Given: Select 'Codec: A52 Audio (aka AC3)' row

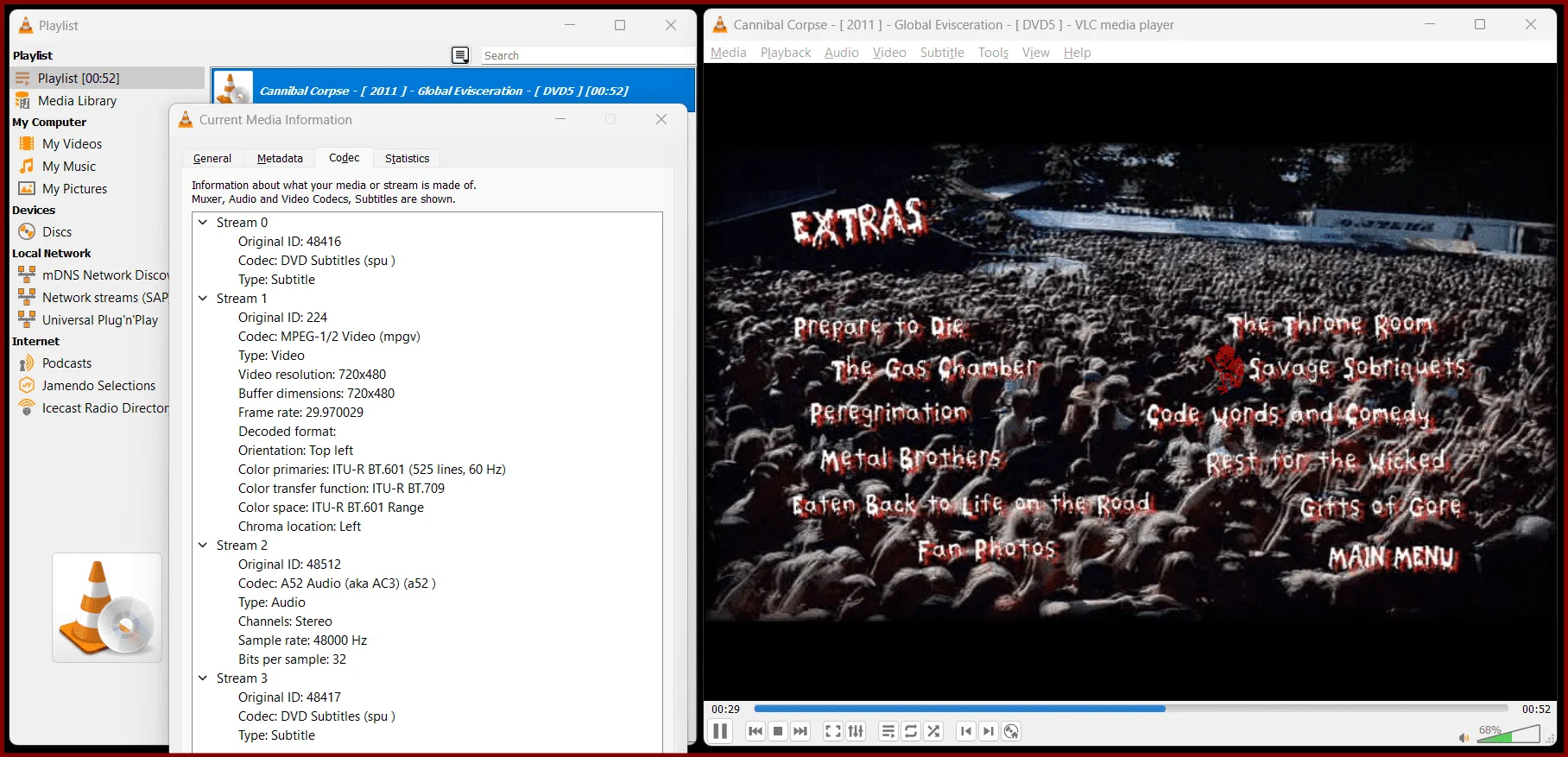Looking at the screenshot, I should coord(337,583).
